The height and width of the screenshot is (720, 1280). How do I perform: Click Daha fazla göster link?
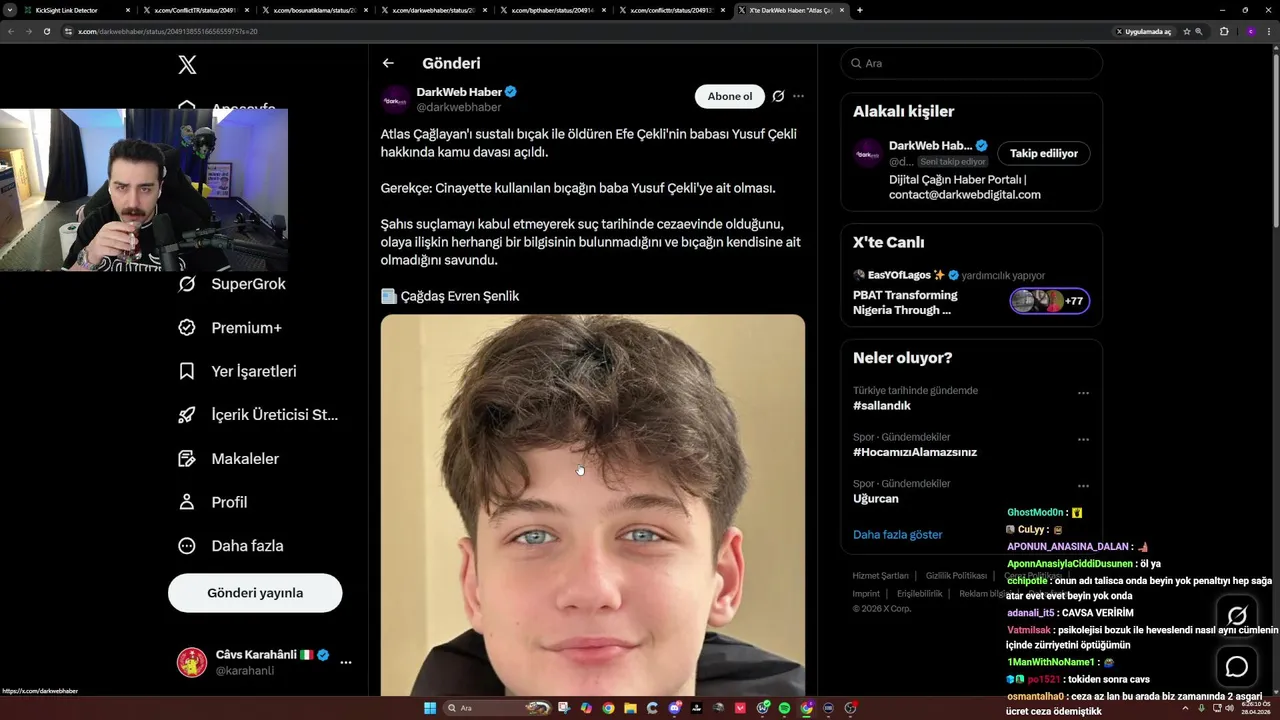(x=898, y=534)
